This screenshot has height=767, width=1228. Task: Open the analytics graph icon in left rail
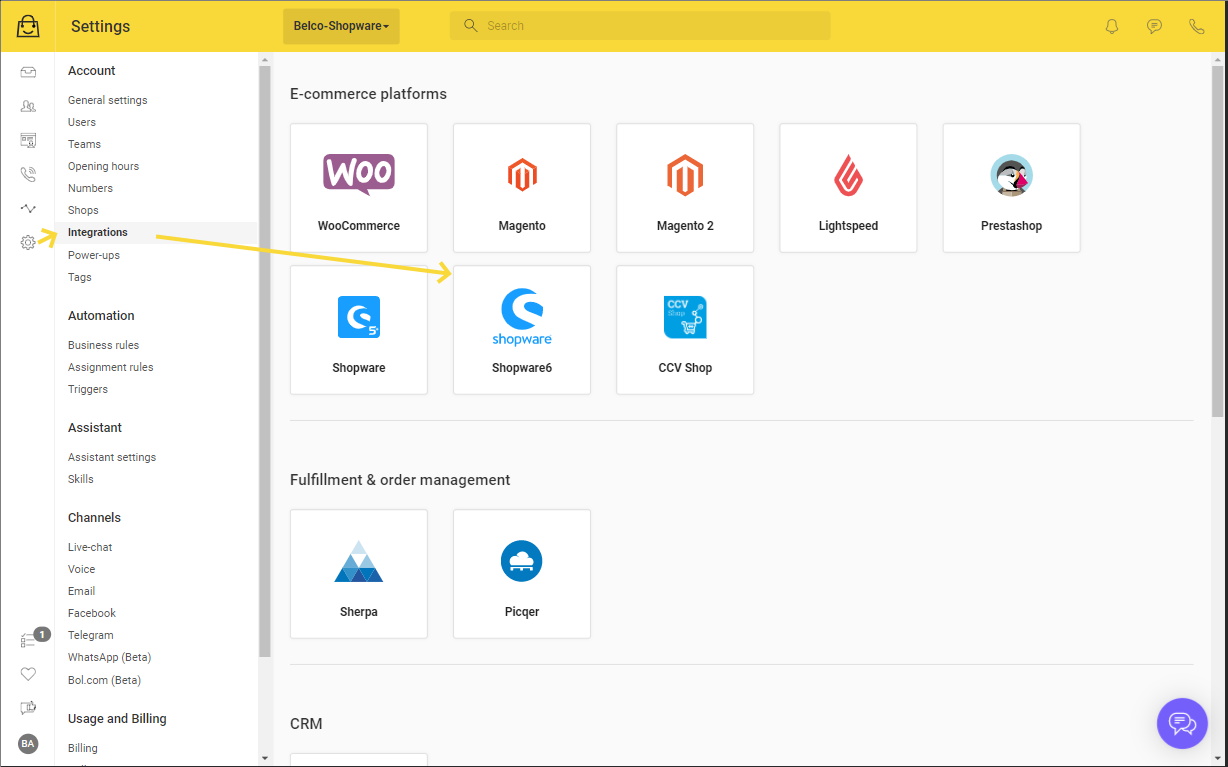pyautogui.click(x=28, y=208)
